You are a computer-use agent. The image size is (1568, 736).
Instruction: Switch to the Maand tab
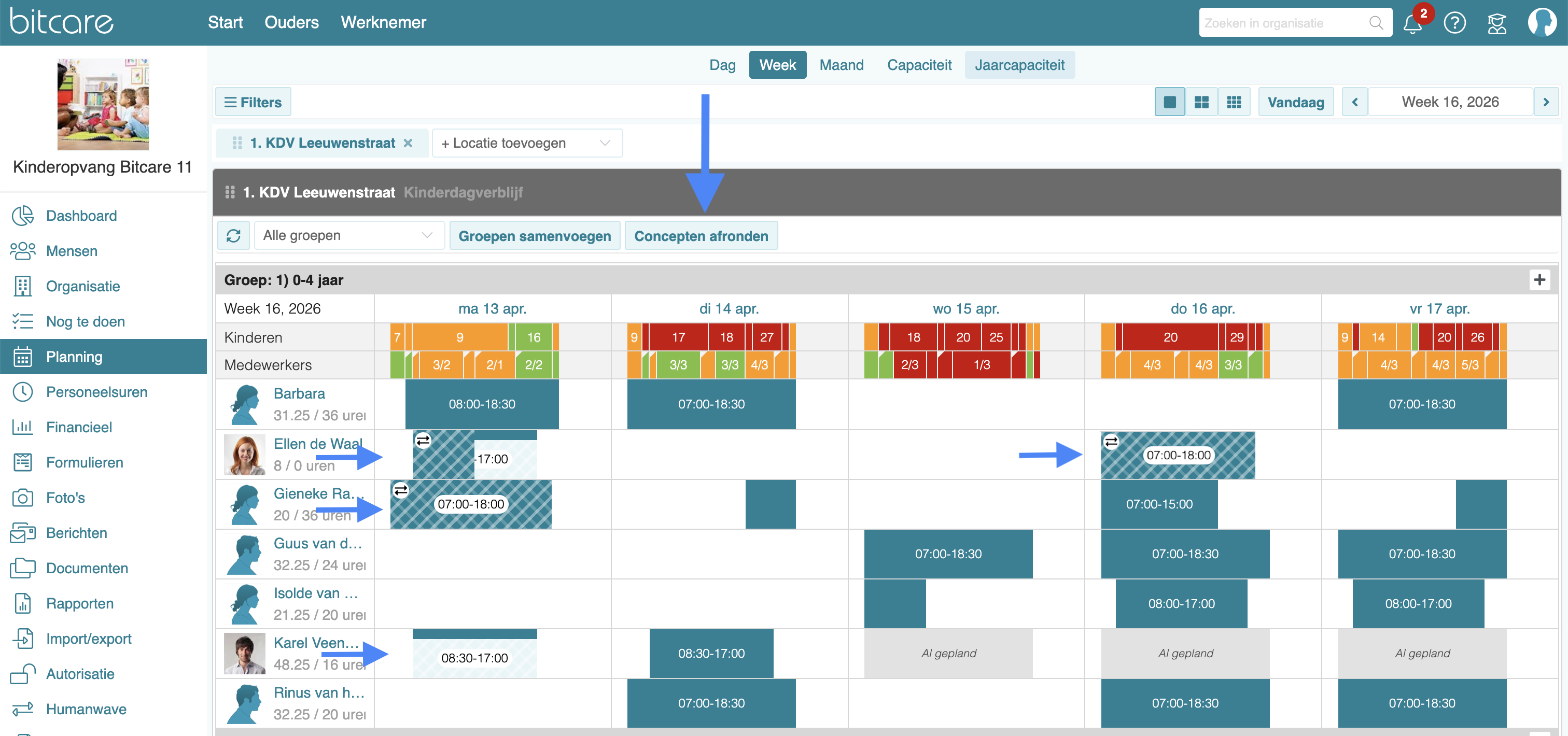[841, 65]
